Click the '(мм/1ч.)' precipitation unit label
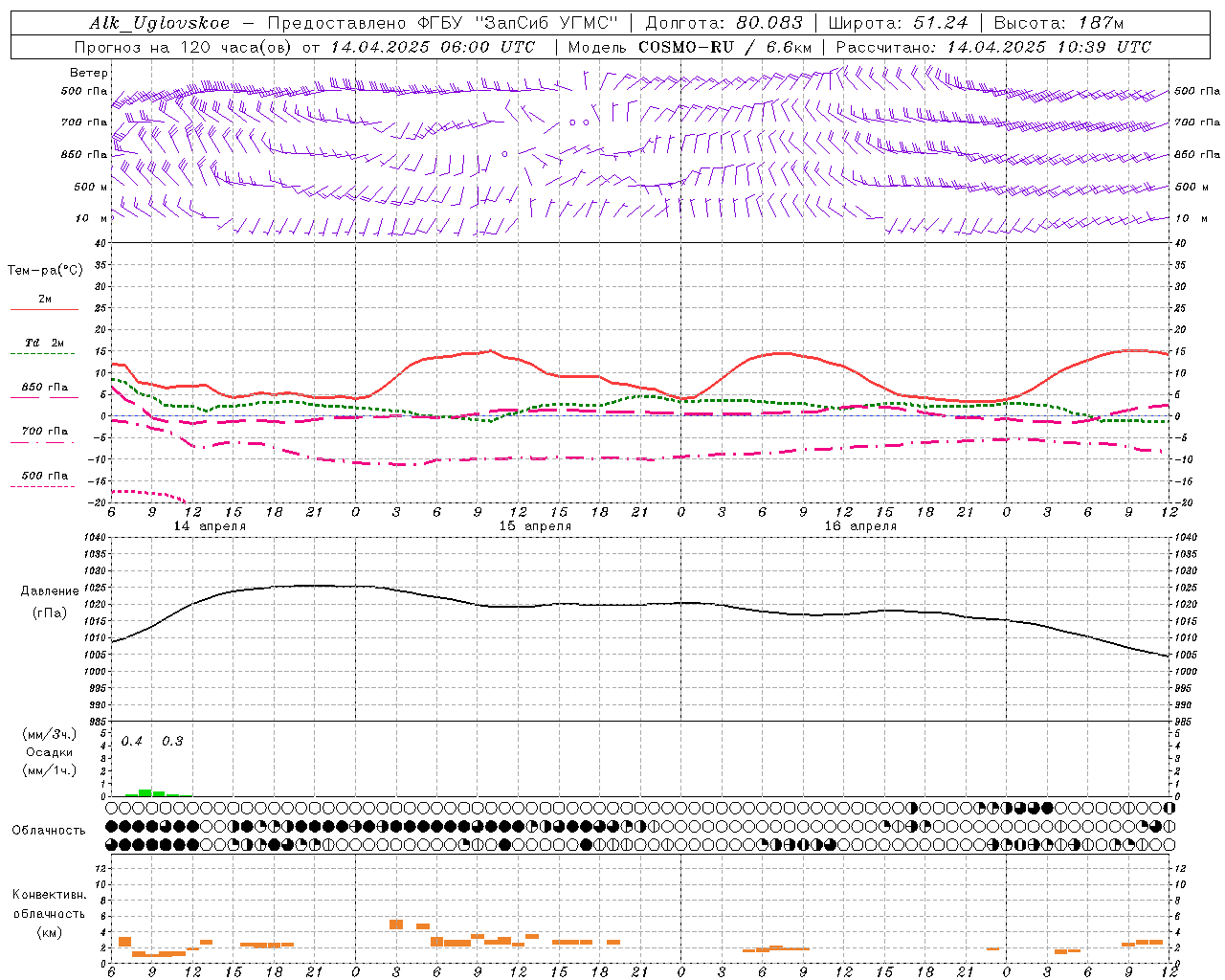1225x980 pixels. click(x=50, y=770)
